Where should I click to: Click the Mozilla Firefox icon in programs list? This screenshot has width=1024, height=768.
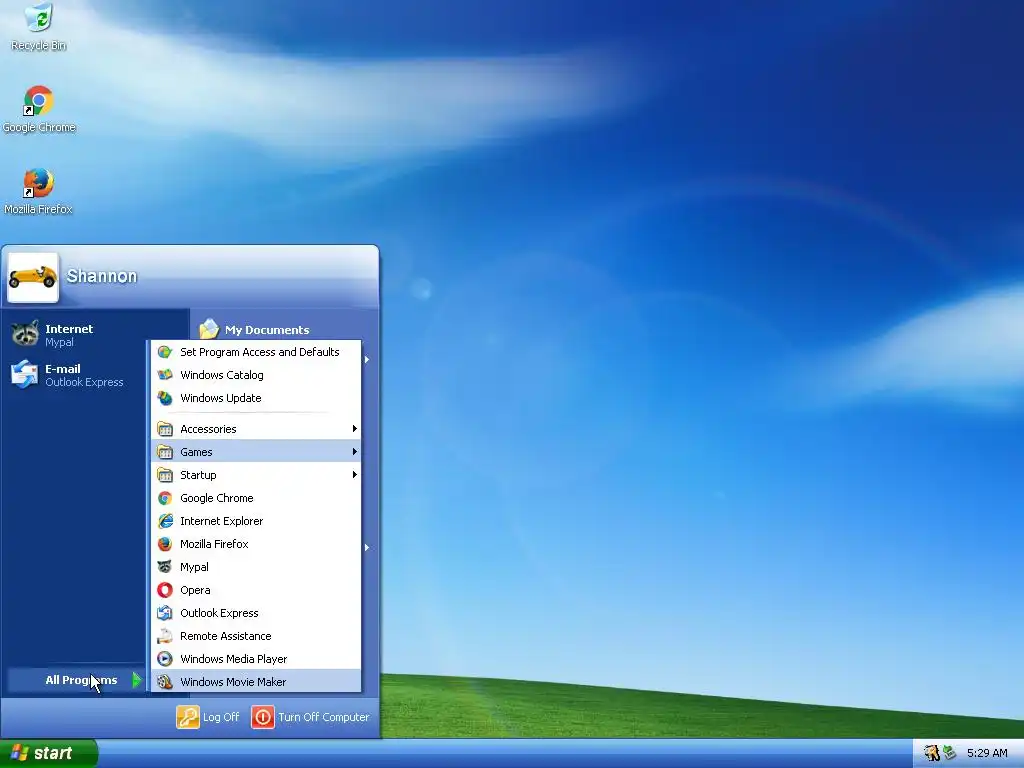tap(165, 544)
